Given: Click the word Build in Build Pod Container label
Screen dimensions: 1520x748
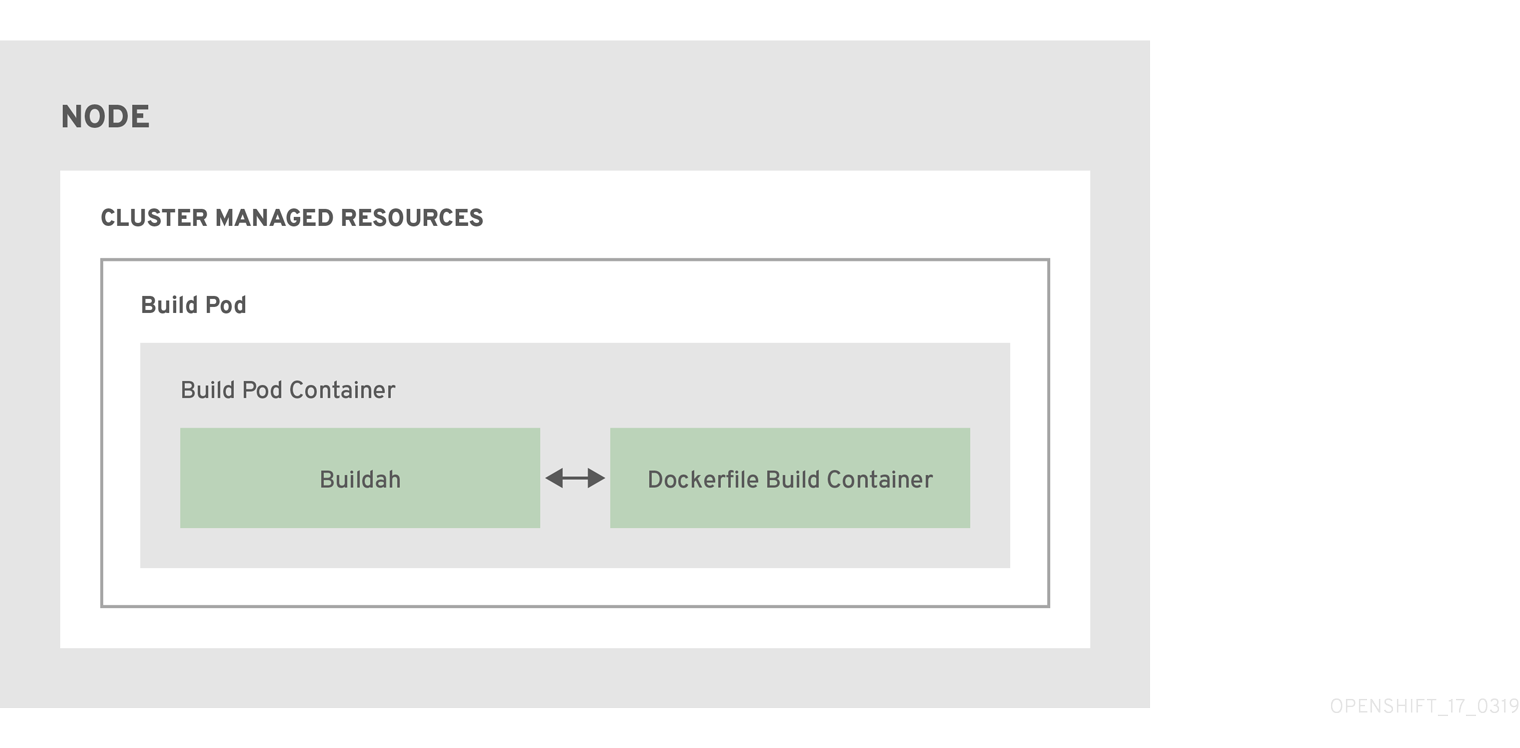Looking at the screenshot, I should click(208, 390).
